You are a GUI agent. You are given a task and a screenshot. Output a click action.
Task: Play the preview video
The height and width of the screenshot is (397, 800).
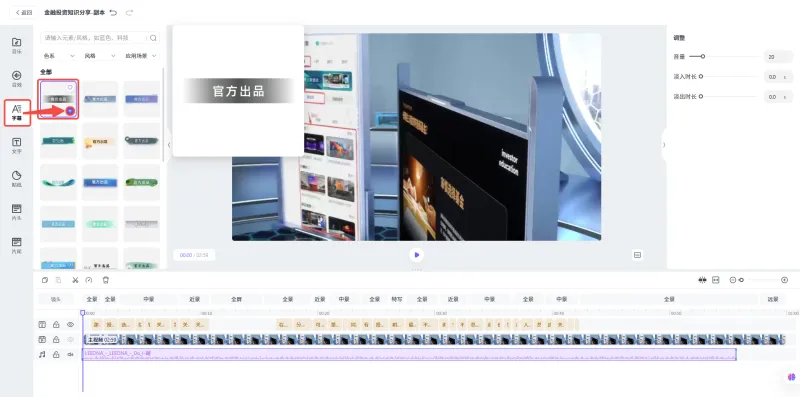(417, 255)
